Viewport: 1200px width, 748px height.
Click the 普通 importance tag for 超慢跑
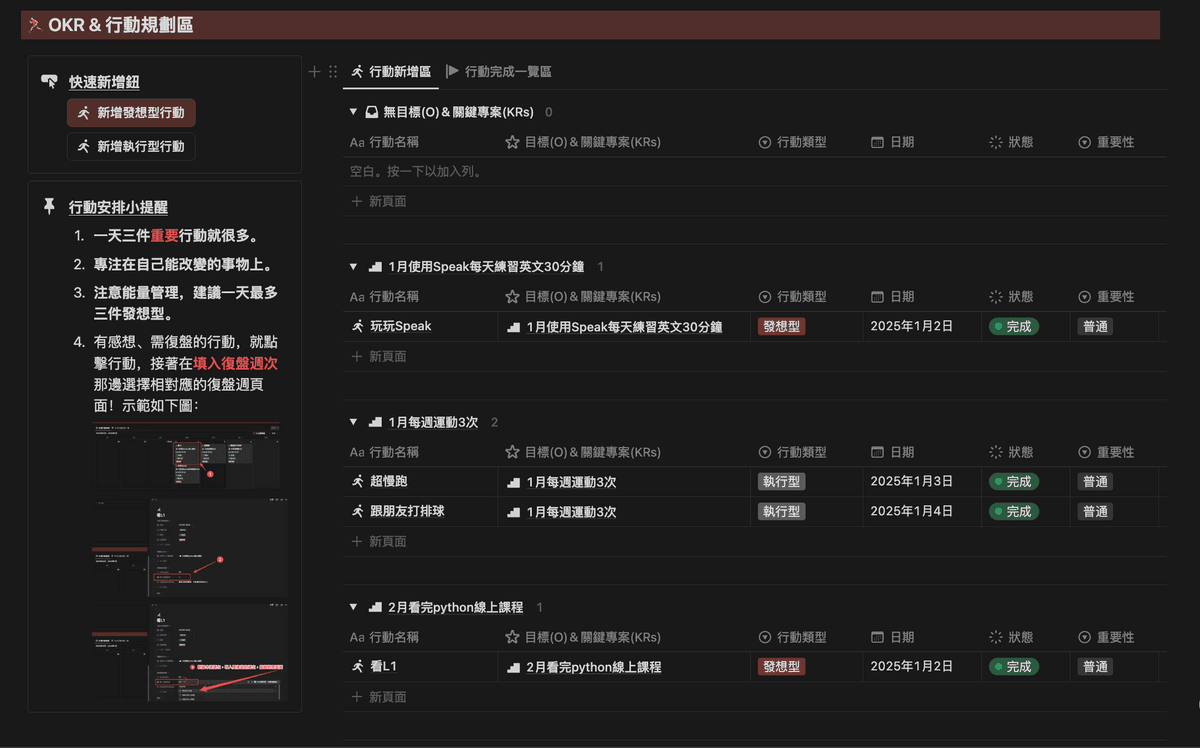(1095, 482)
